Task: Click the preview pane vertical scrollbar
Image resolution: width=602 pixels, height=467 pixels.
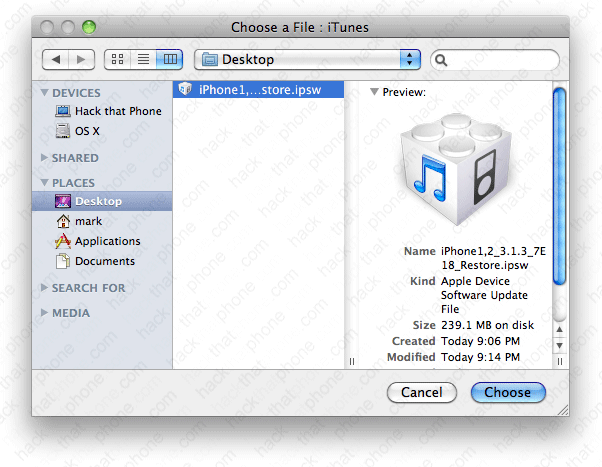Action: (559, 200)
